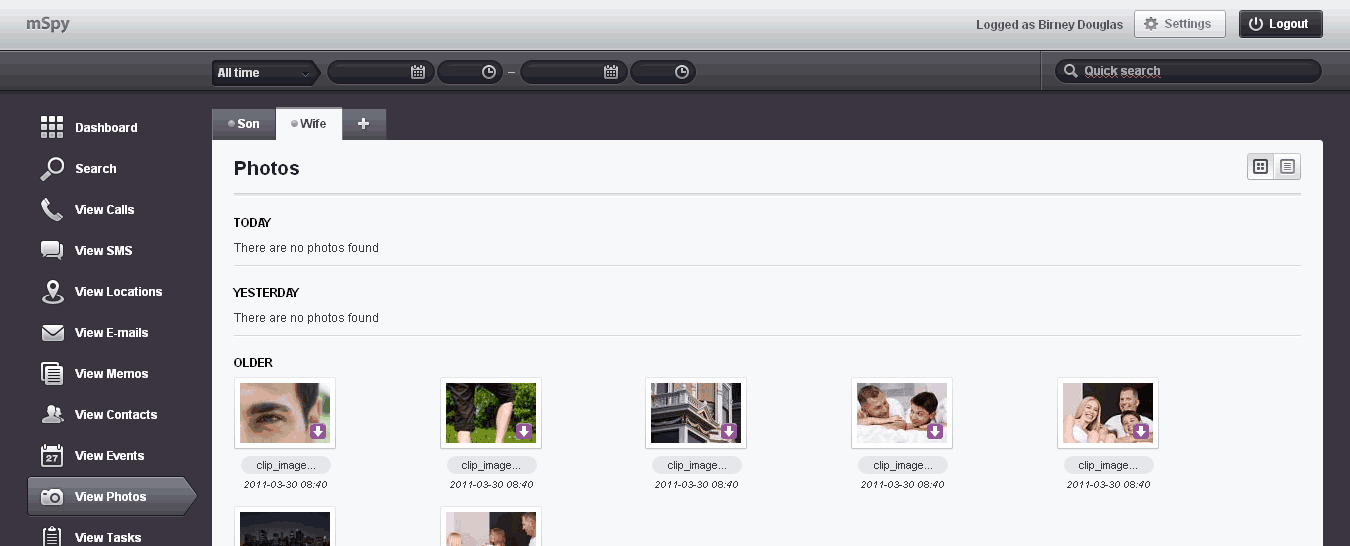Click clip_image label under family of three
1350x546 pixels.
[1109, 466]
